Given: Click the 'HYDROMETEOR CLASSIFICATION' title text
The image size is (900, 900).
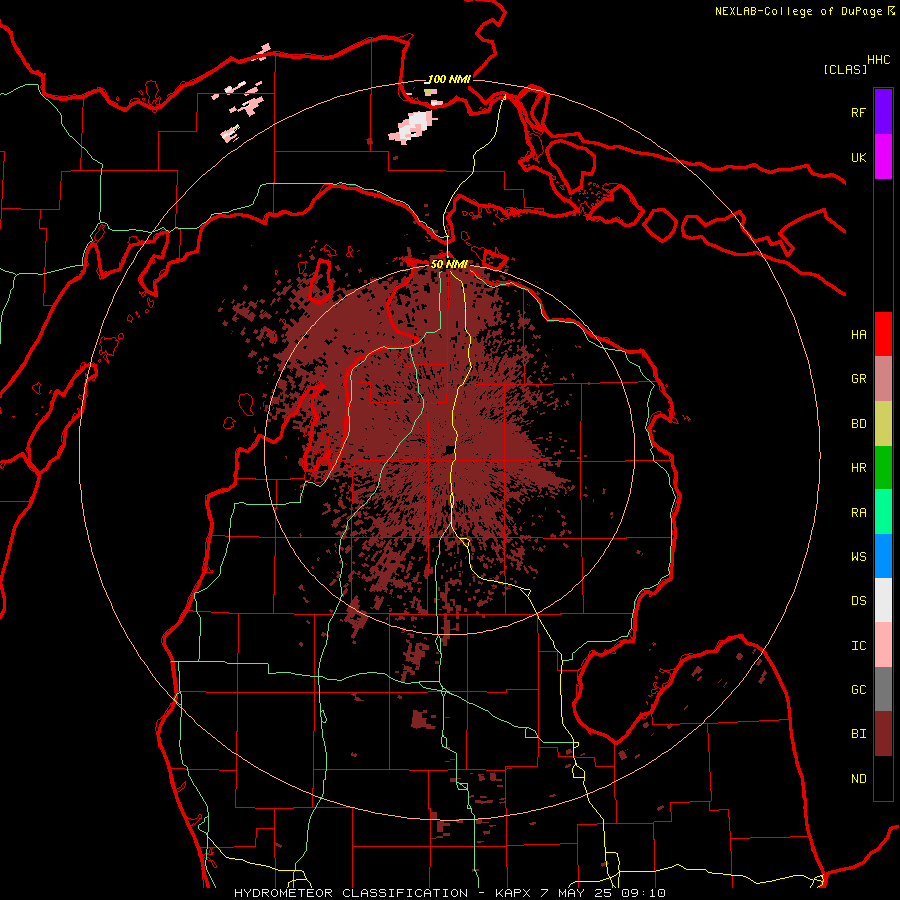Looking at the screenshot, I should point(351,893).
